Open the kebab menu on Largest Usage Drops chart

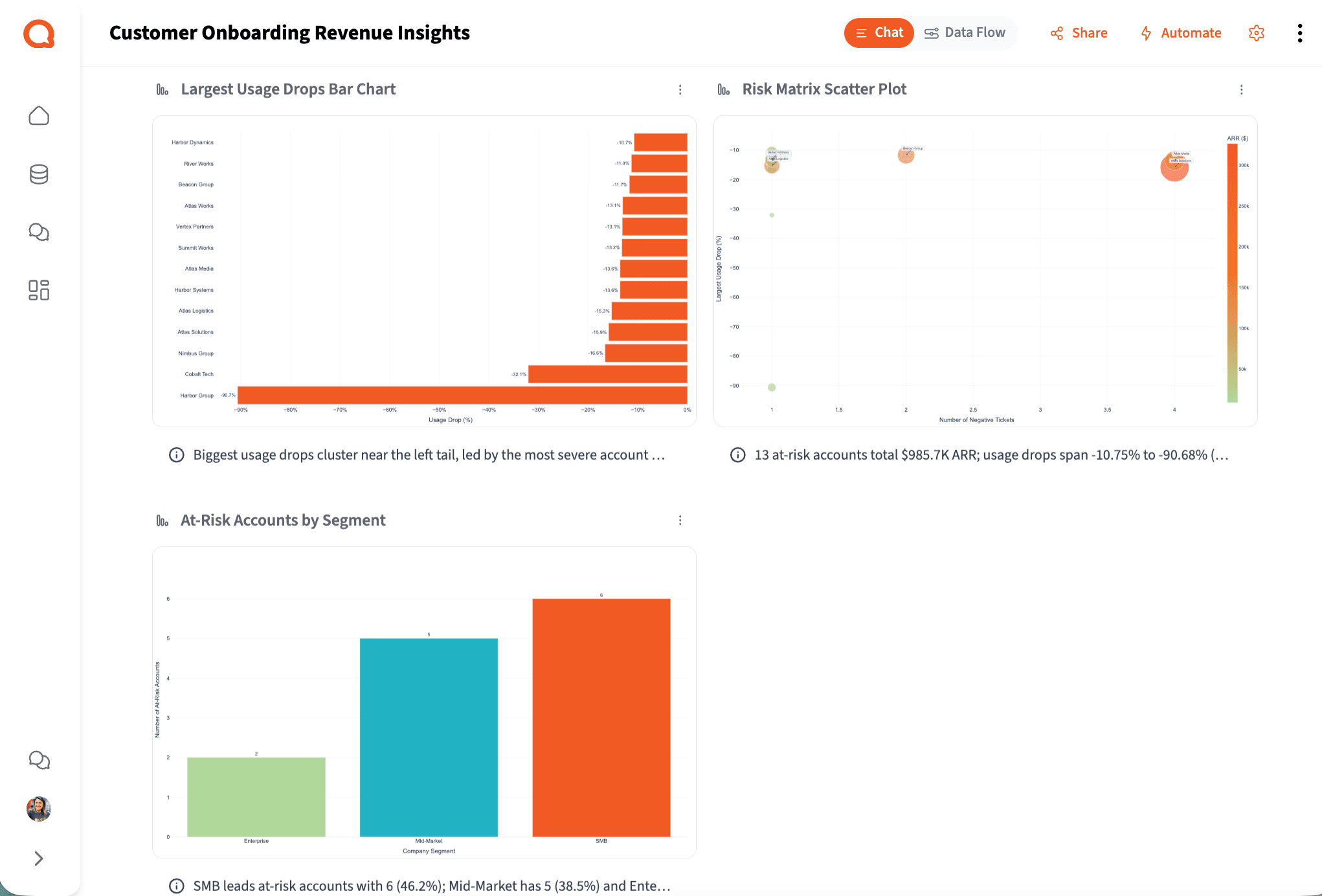[x=680, y=89]
